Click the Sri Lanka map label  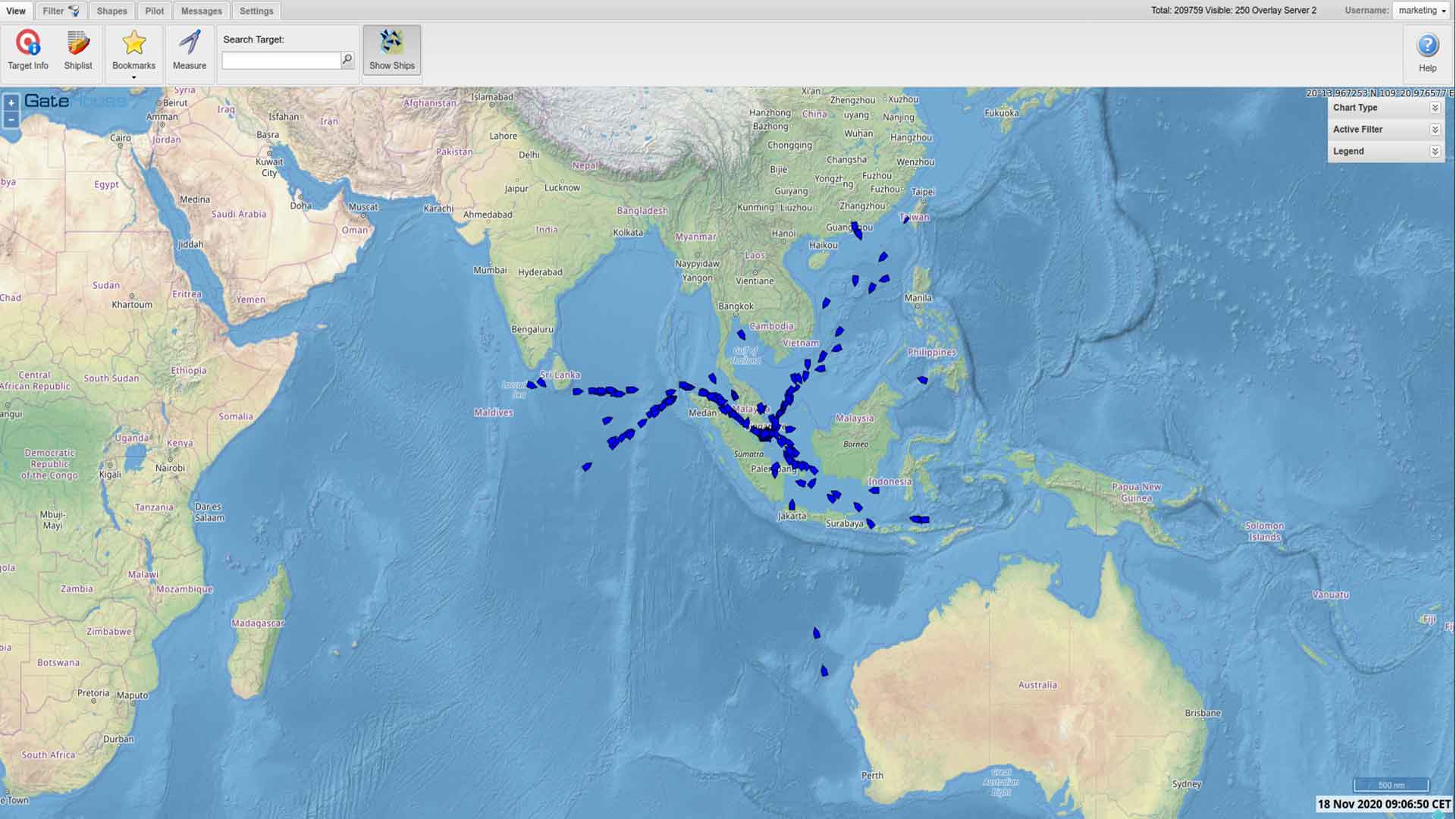[x=560, y=375]
